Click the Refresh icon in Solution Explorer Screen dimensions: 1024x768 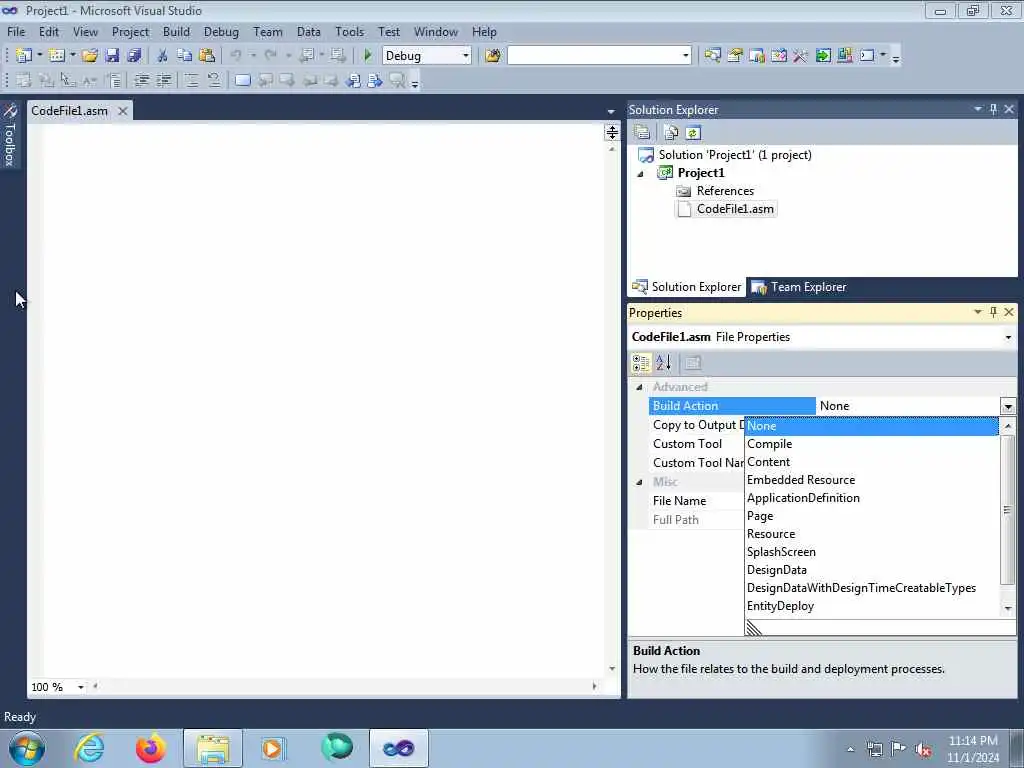[693, 133]
